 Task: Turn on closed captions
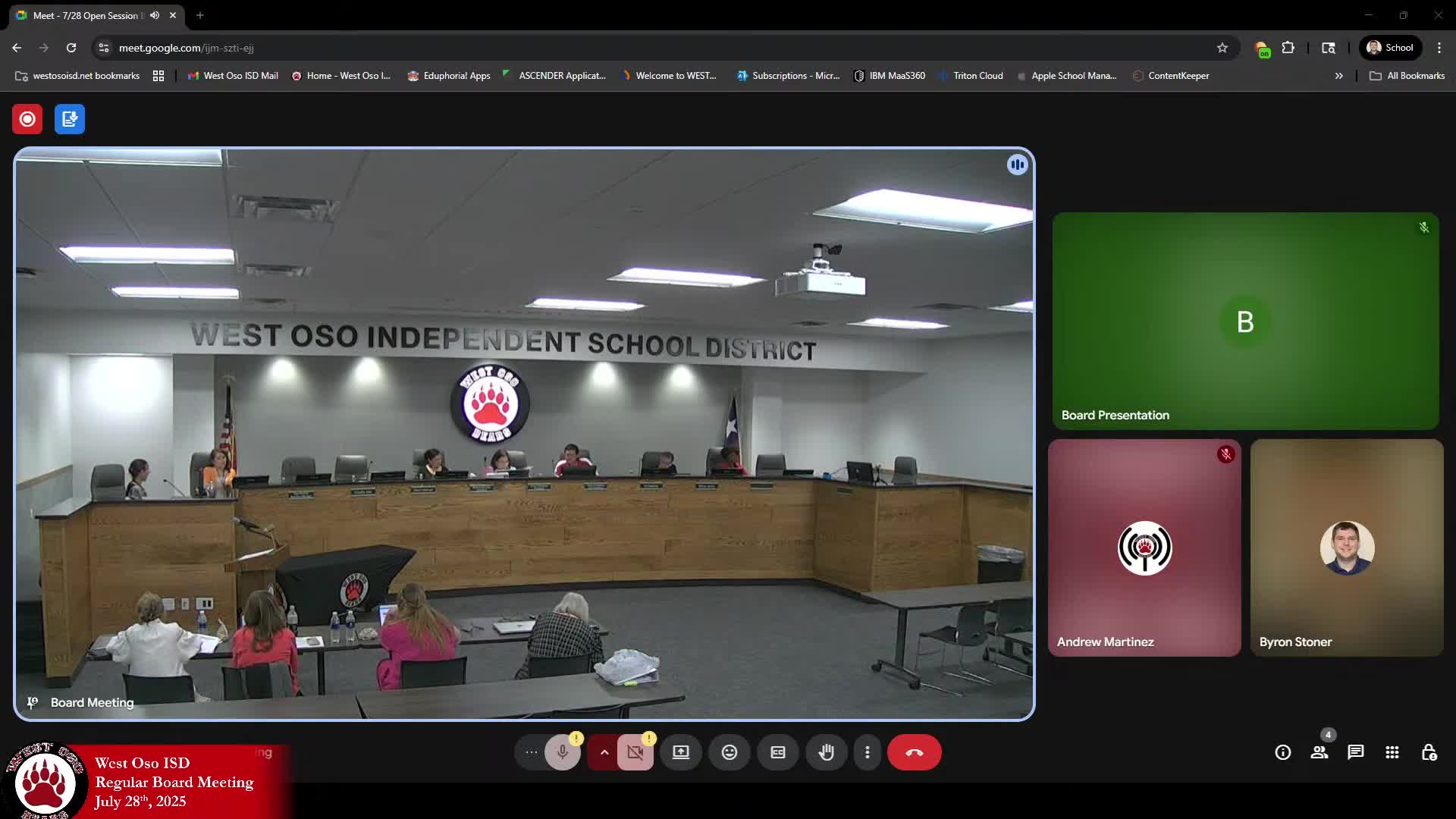point(778,752)
